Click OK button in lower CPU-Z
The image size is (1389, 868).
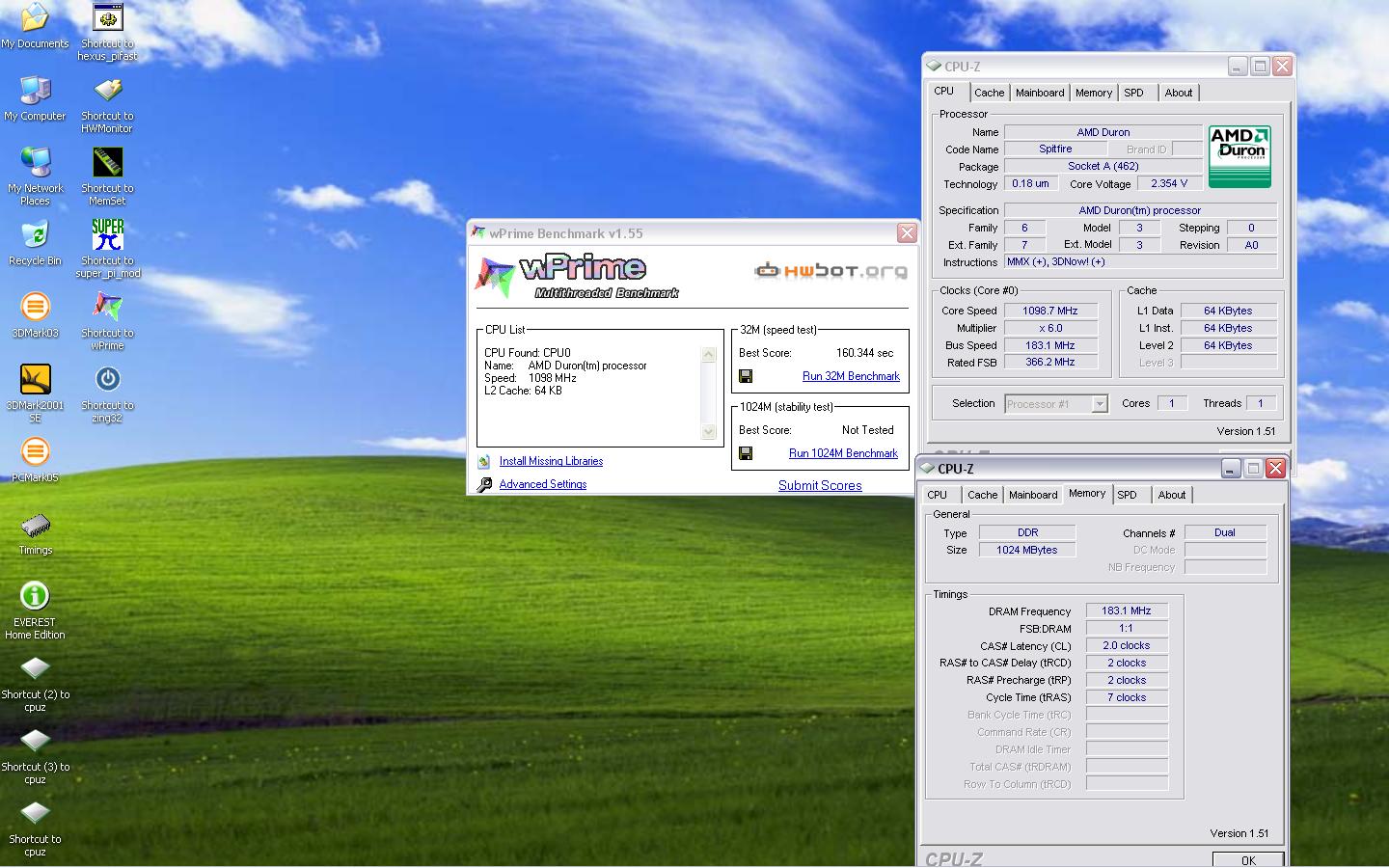coord(1248,859)
